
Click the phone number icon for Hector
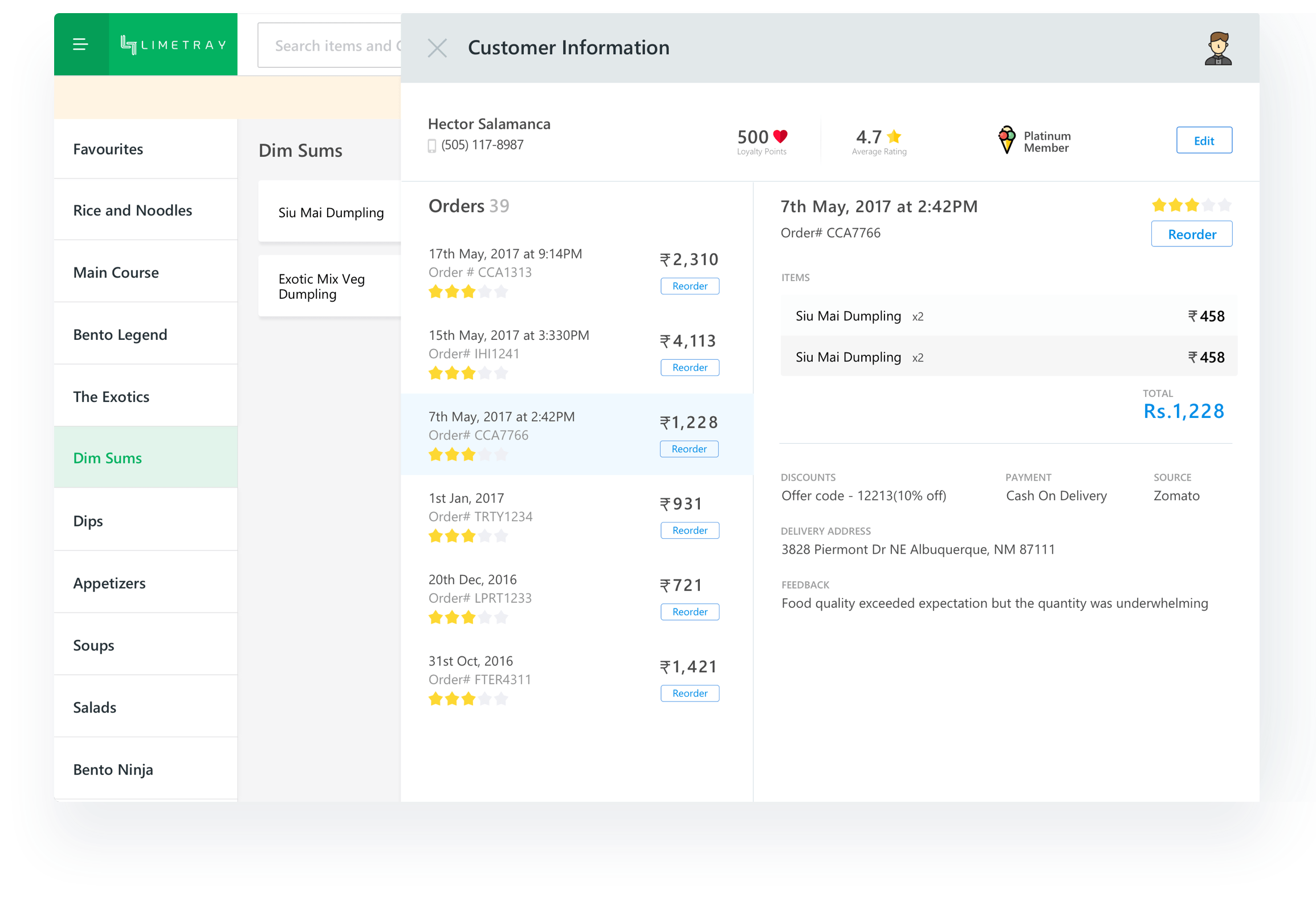pyautogui.click(x=433, y=145)
